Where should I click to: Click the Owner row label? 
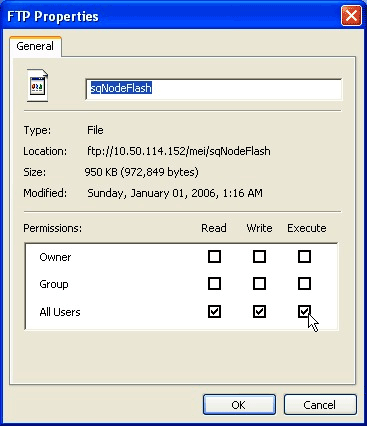coord(55,257)
